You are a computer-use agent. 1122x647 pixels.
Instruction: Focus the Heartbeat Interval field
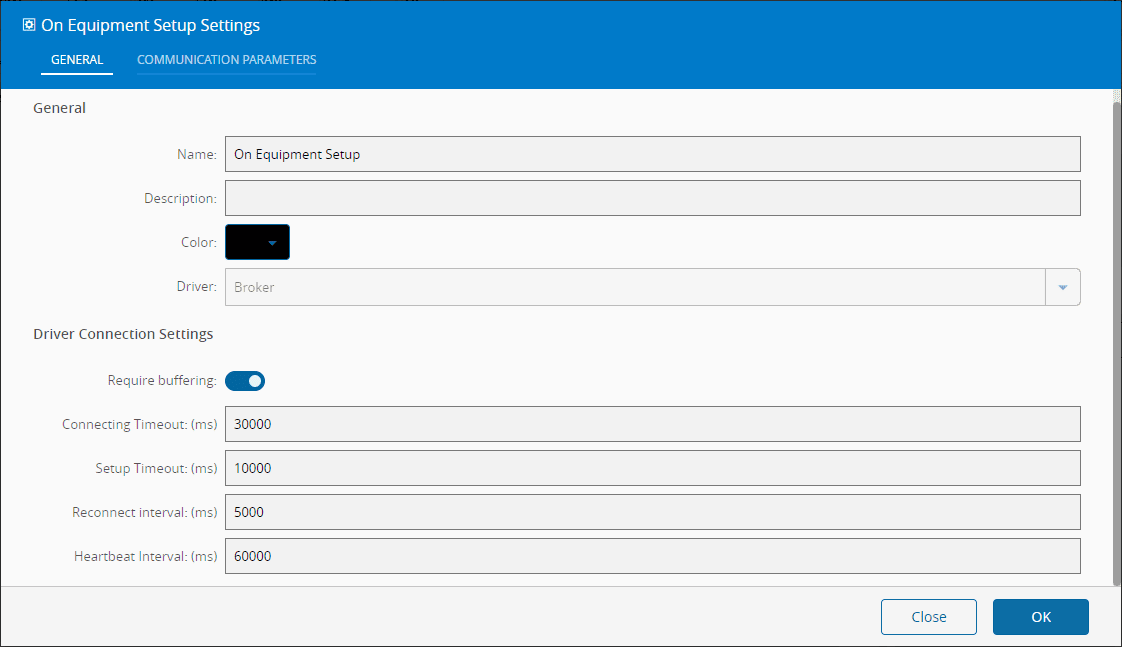pos(652,556)
